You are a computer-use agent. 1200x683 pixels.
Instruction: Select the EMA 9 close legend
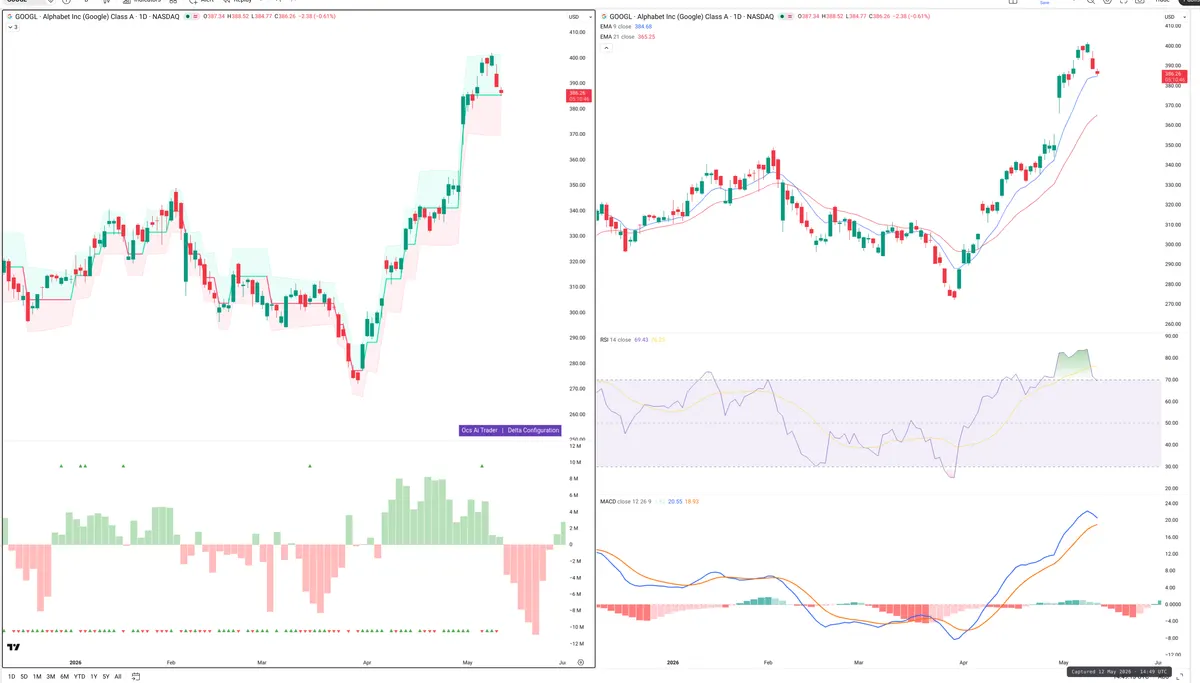point(617,27)
